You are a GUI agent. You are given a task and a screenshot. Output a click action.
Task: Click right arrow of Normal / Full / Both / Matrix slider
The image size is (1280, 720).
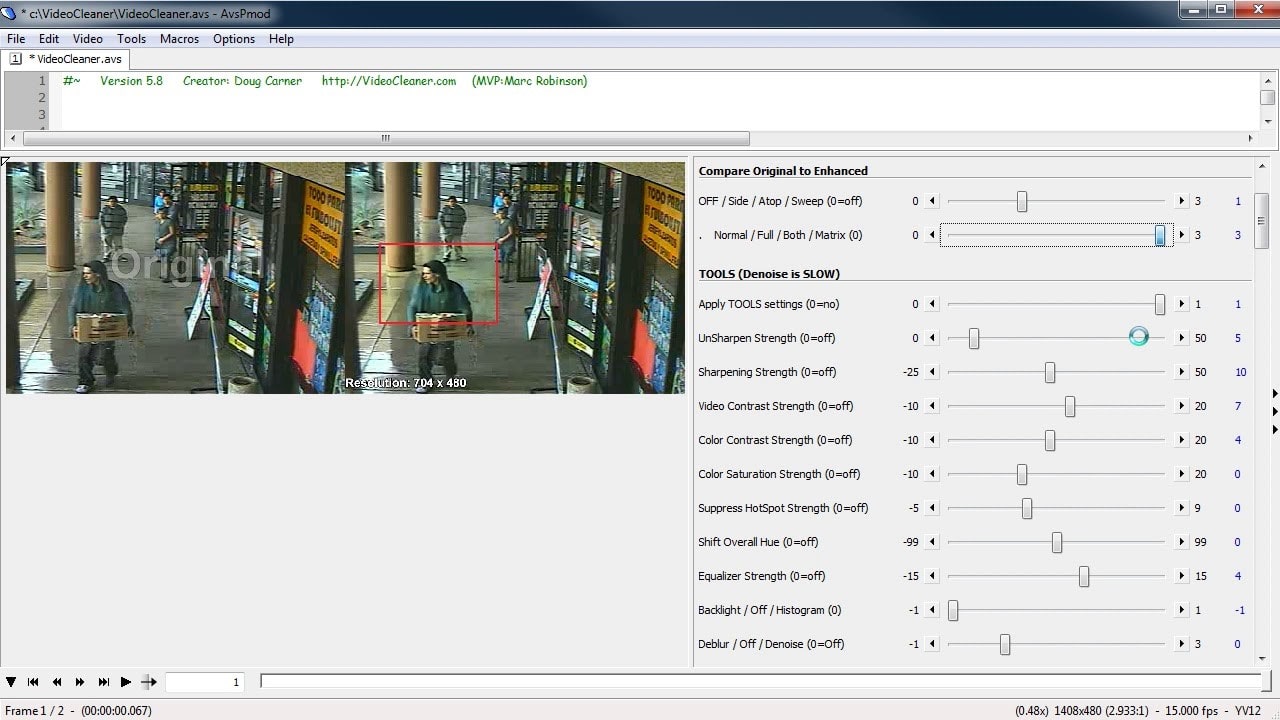[1181, 235]
